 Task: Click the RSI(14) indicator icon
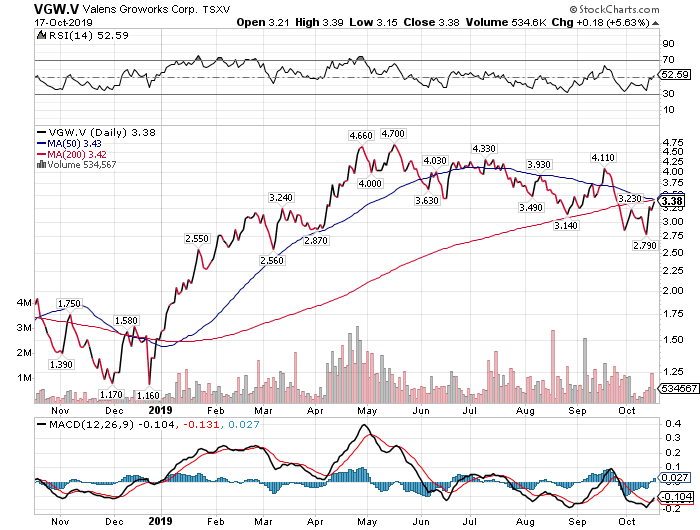(41, 35)
